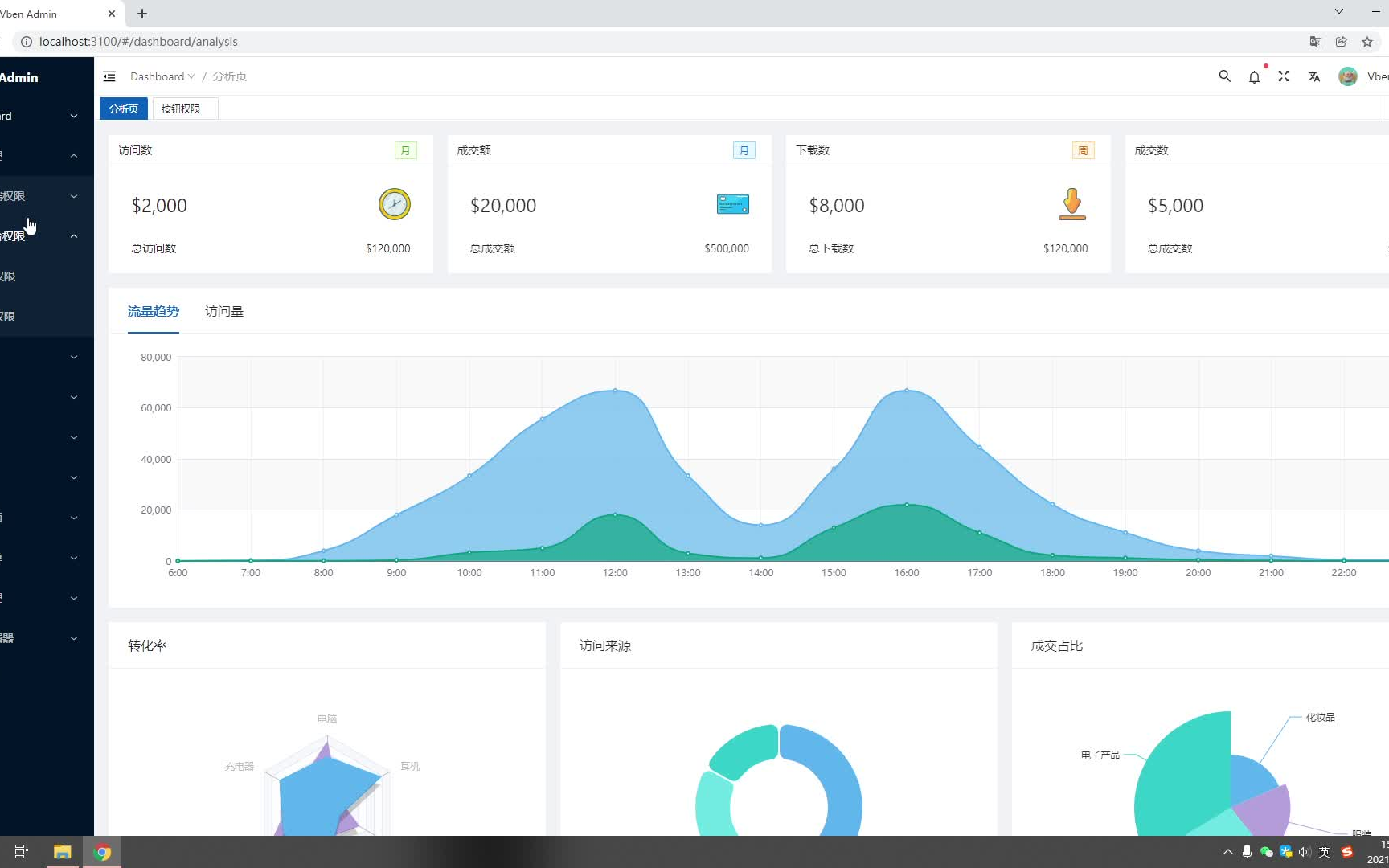1389x868 pixels.
Task: Click the 充电器 radar chart label
Action: [240, 766]
